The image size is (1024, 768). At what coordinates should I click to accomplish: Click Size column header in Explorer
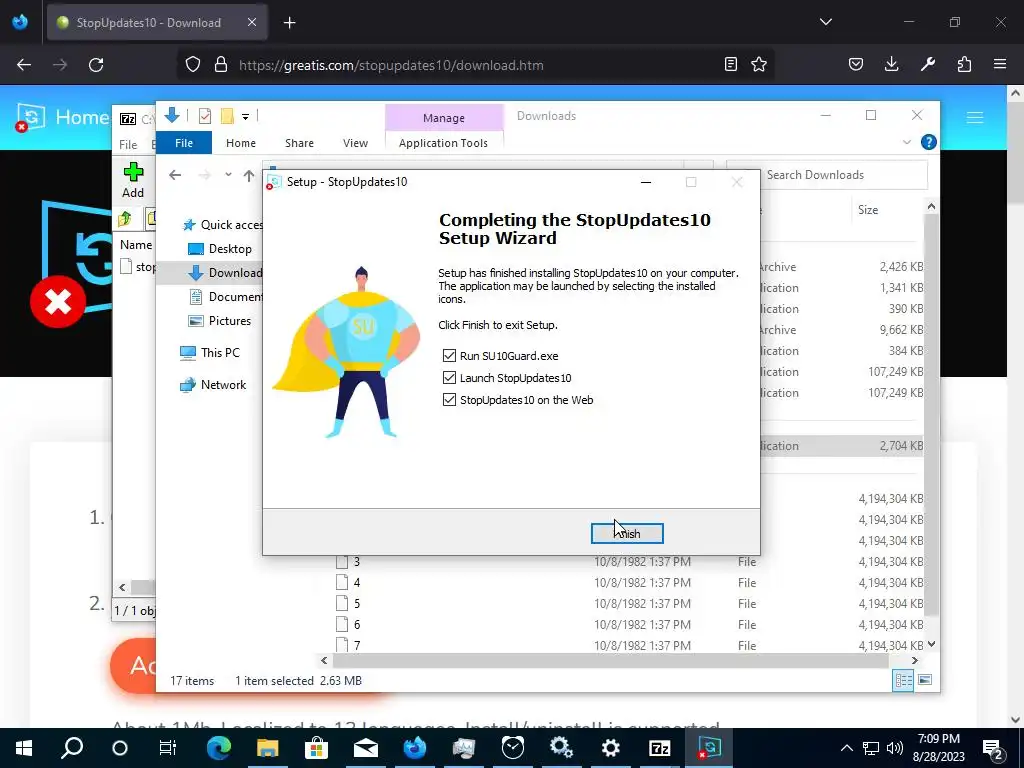point(868,210)
